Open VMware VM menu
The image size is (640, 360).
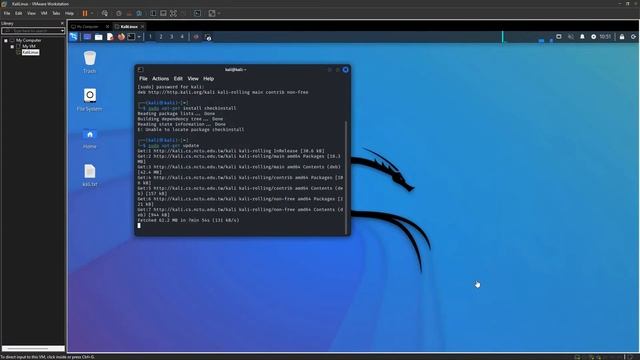(44, 13)
